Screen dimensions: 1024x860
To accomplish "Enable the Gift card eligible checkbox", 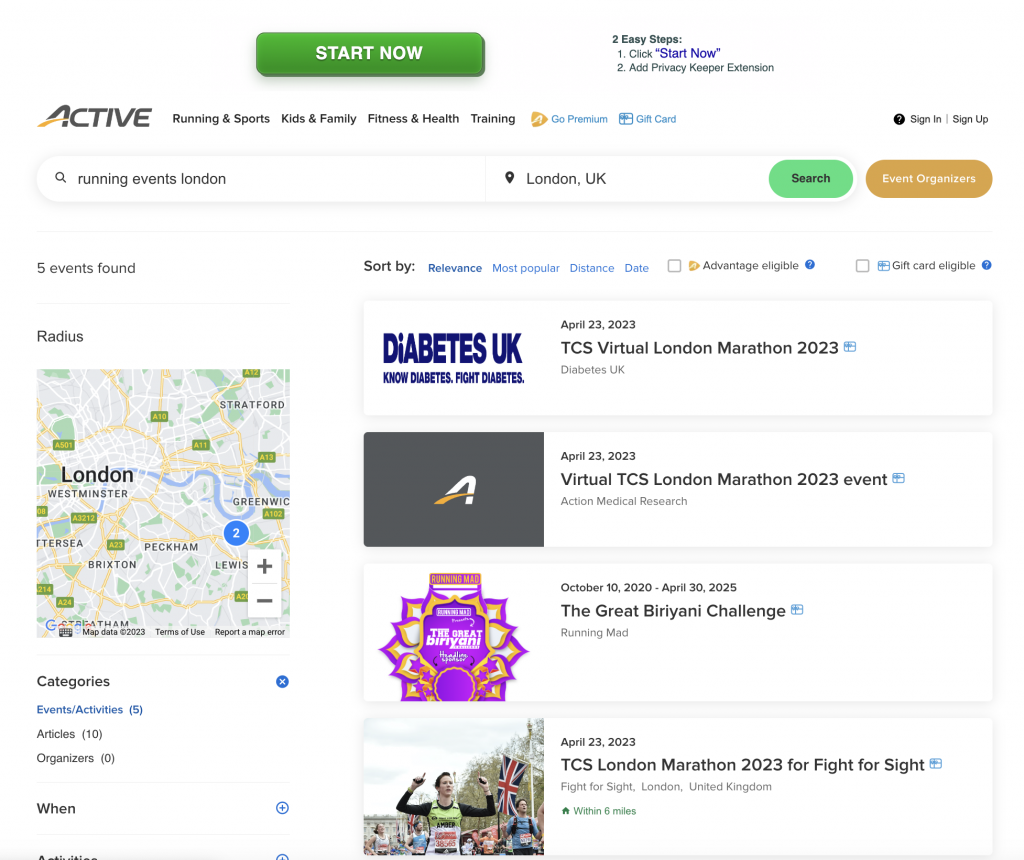I will point(863,266).
